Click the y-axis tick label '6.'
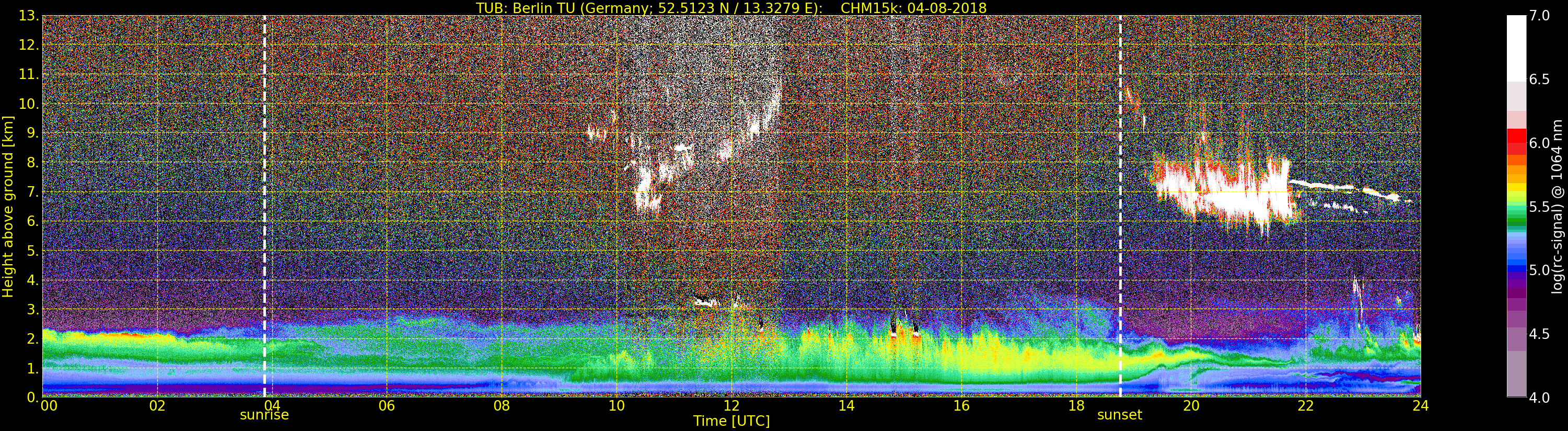This screenshot has height=431, width=1568. coord(33,221)
